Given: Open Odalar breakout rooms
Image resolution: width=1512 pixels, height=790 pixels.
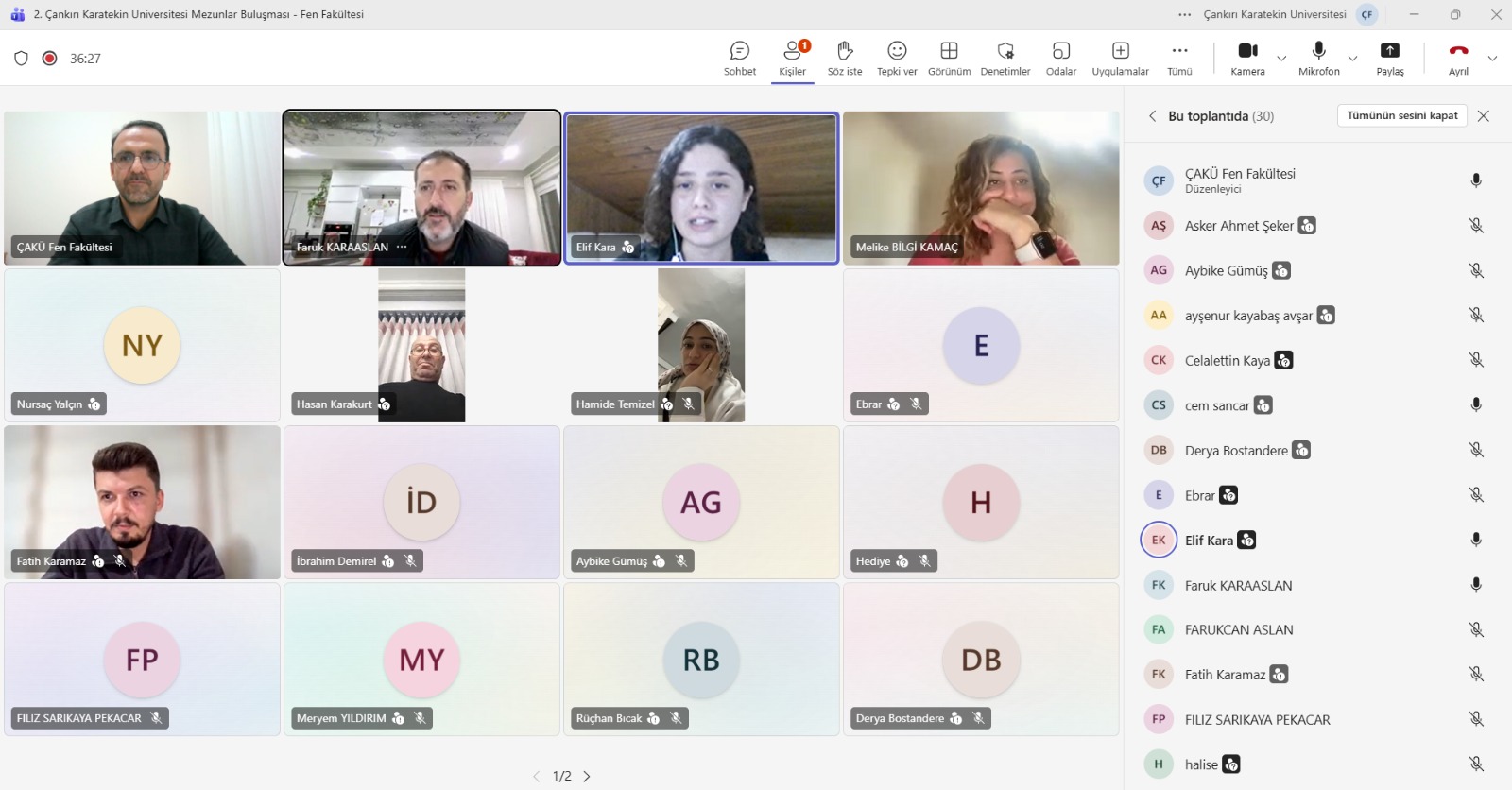Looking at the screenshot, I should 1061,58.
